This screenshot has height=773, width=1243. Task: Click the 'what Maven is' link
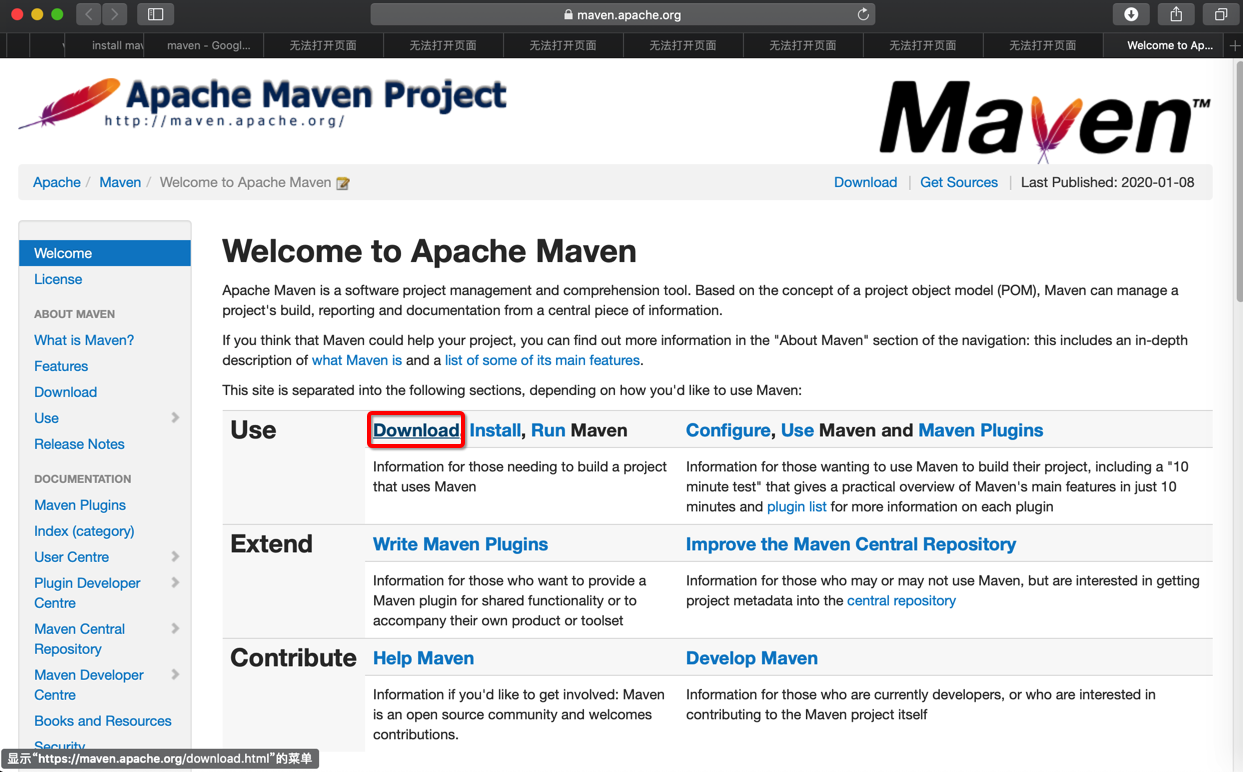(x=357, y=360)
